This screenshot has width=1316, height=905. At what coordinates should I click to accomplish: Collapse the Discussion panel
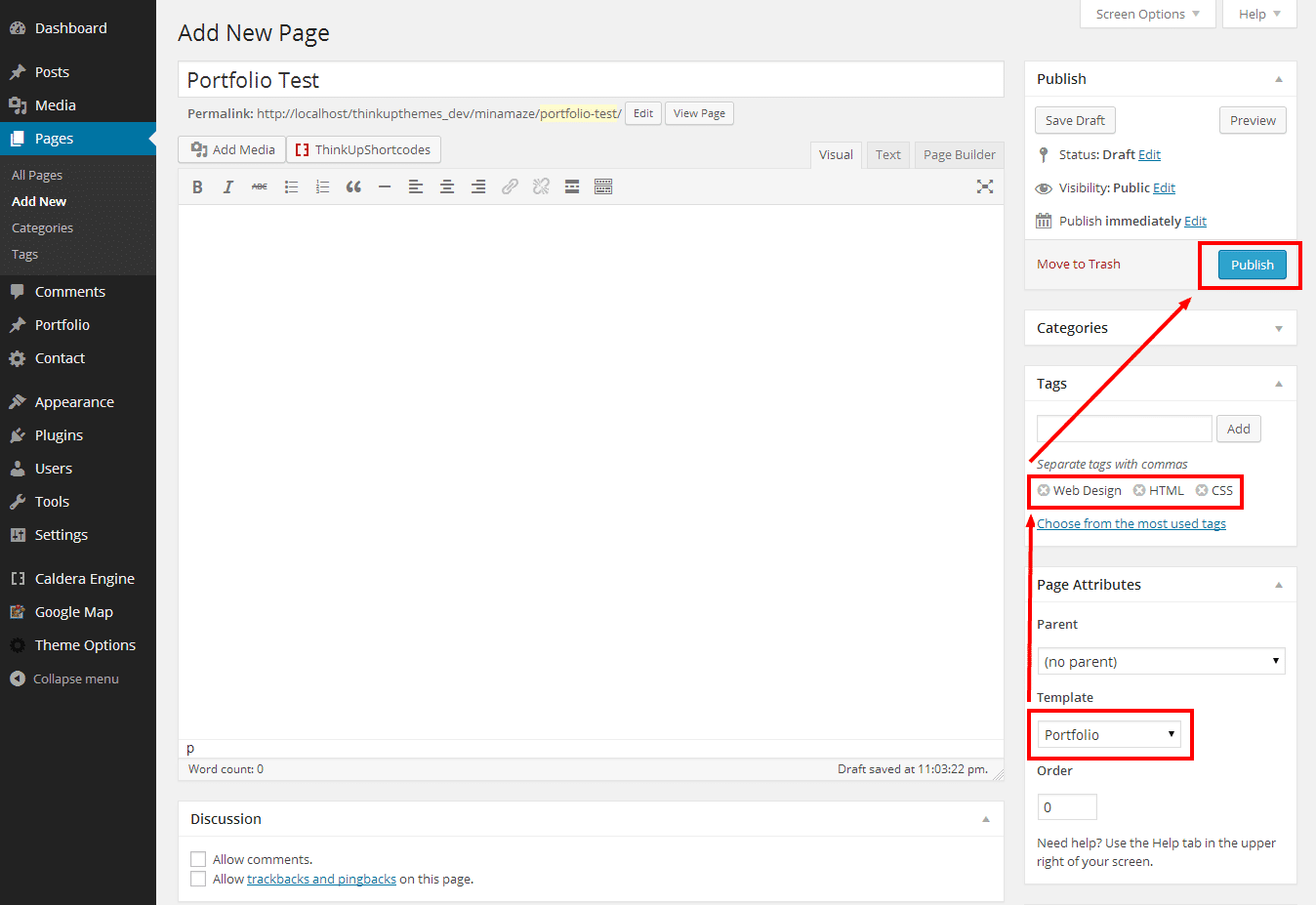coord(986,819)
